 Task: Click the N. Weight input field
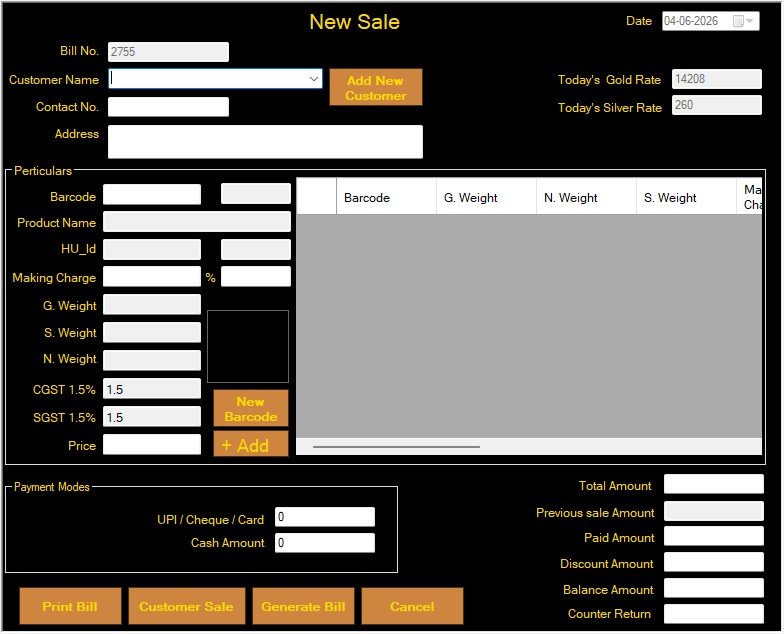[152, 360]
